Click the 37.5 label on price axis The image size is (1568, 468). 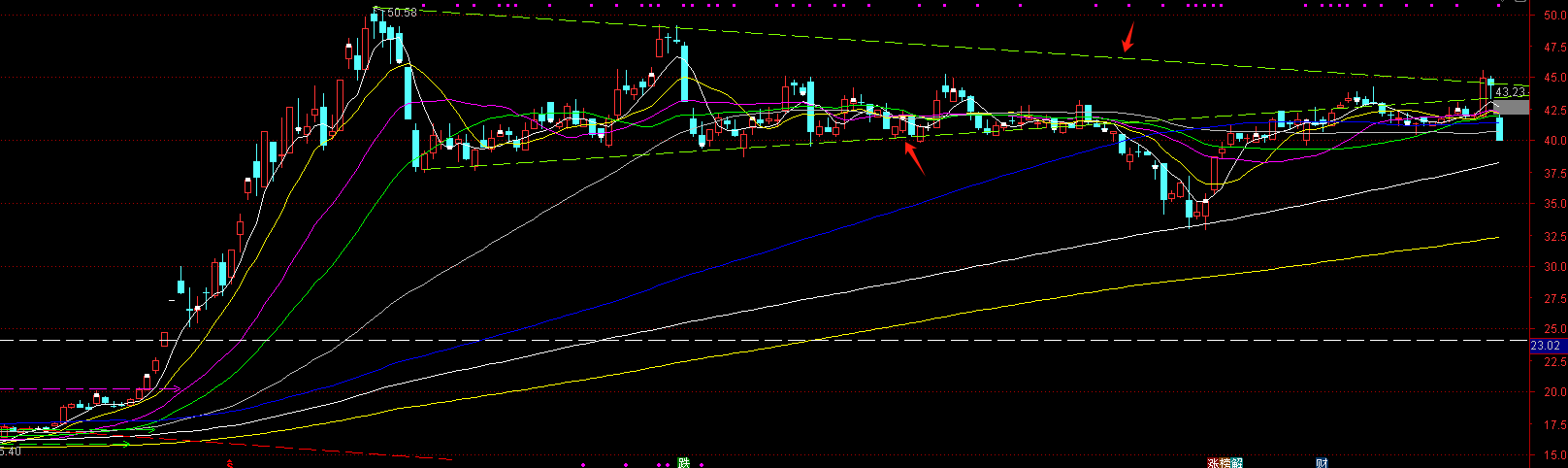tap(1554, 172)
